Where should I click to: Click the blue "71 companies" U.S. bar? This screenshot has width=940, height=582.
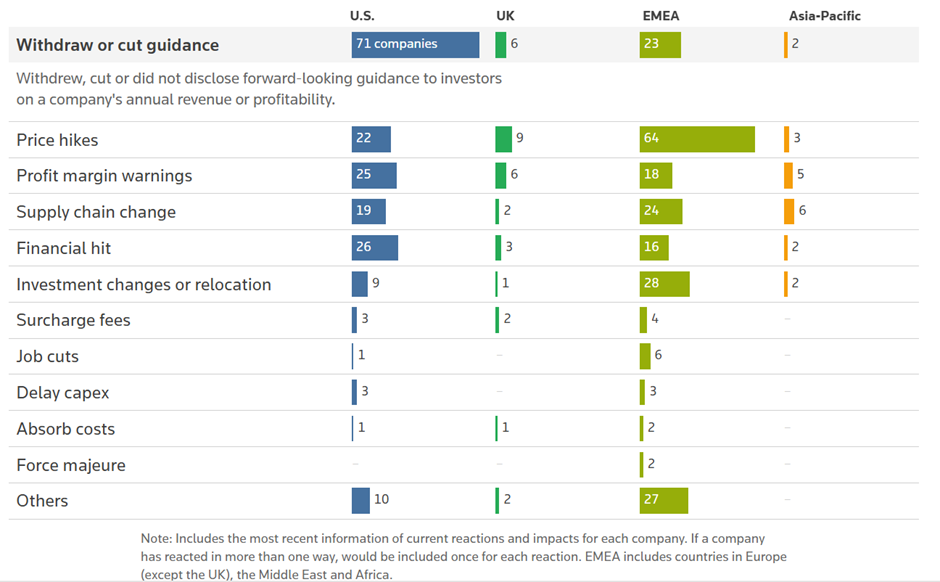pyautogui.click(x=415, y=45)
